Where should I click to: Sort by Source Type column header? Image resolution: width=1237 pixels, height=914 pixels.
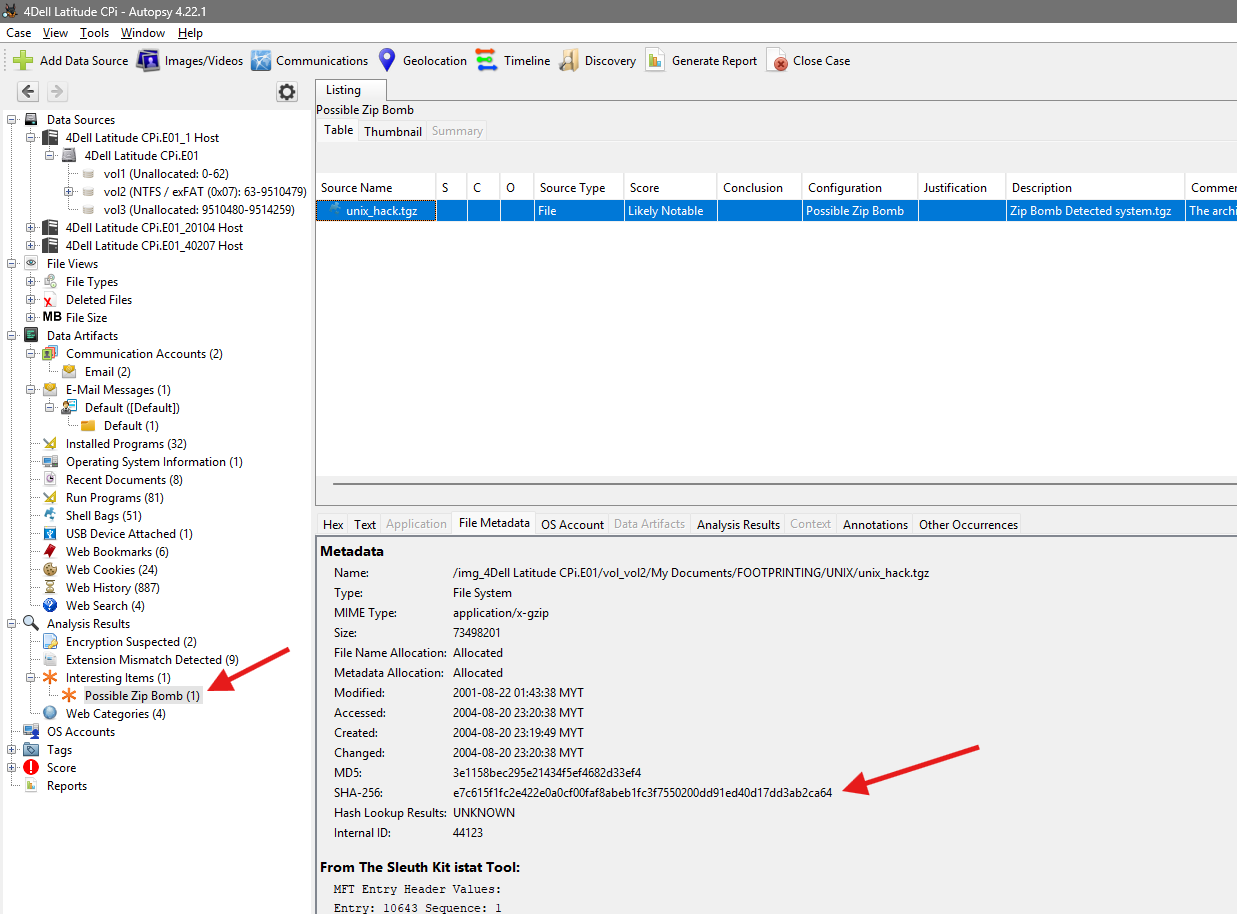click(579, 187)
